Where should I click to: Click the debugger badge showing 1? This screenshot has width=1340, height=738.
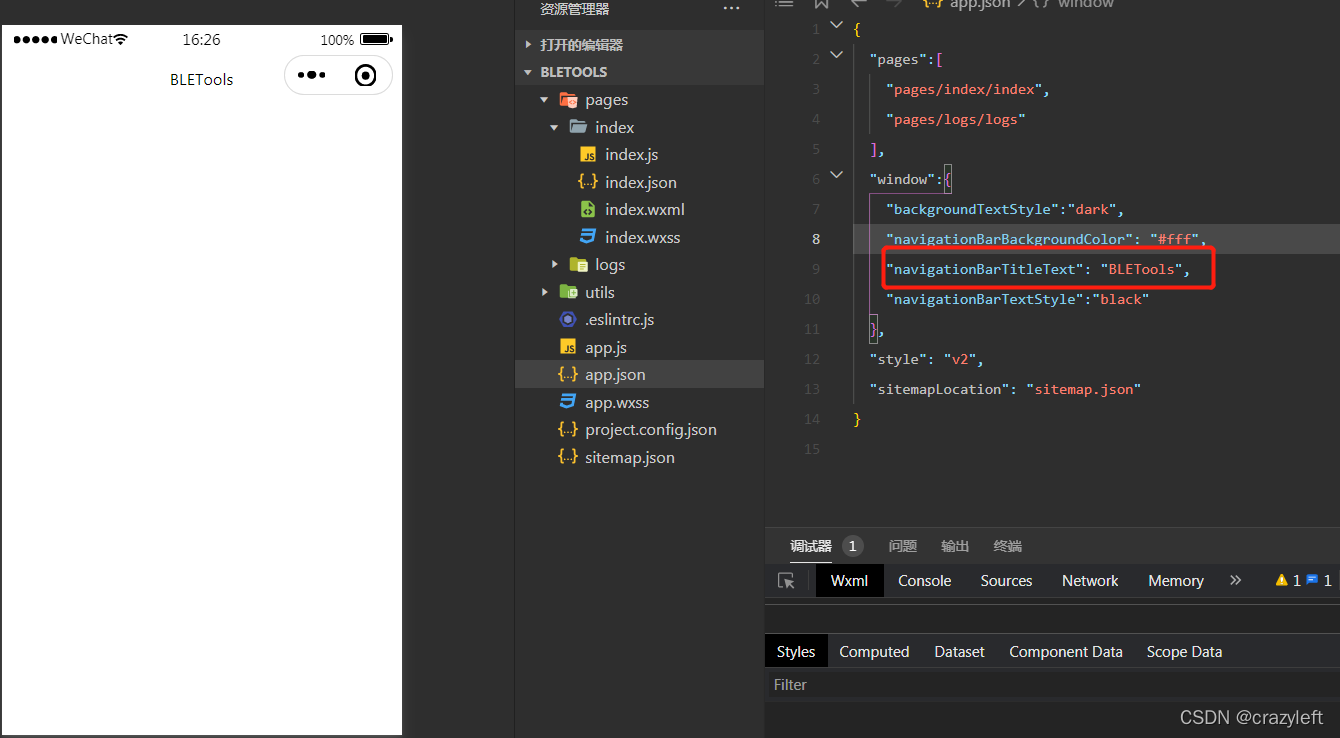click(852, 546)
